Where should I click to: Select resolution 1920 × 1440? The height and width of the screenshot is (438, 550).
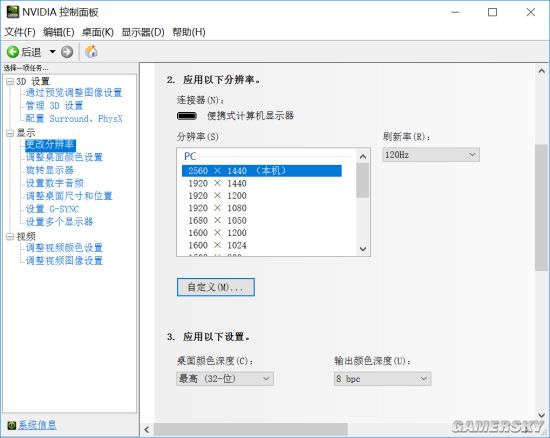[217, 183]
